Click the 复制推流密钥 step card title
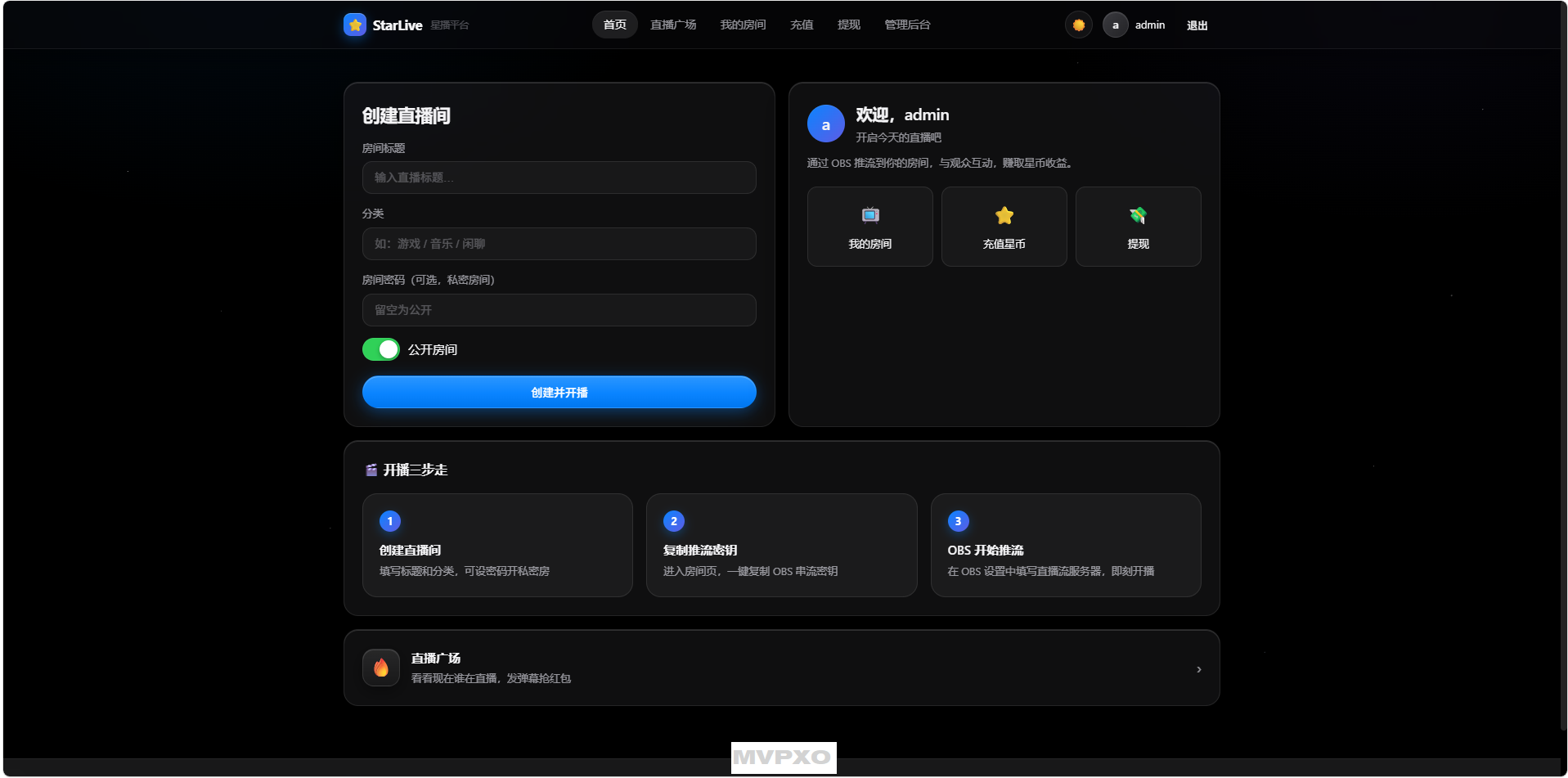Screen dimensions: 1568x778 click(700, 550)
